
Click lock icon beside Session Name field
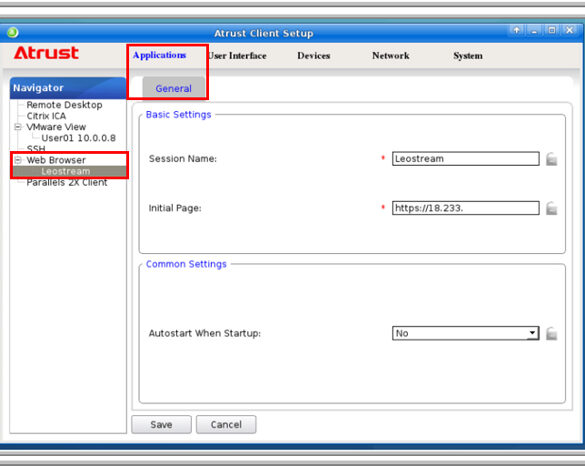point(551,159)
